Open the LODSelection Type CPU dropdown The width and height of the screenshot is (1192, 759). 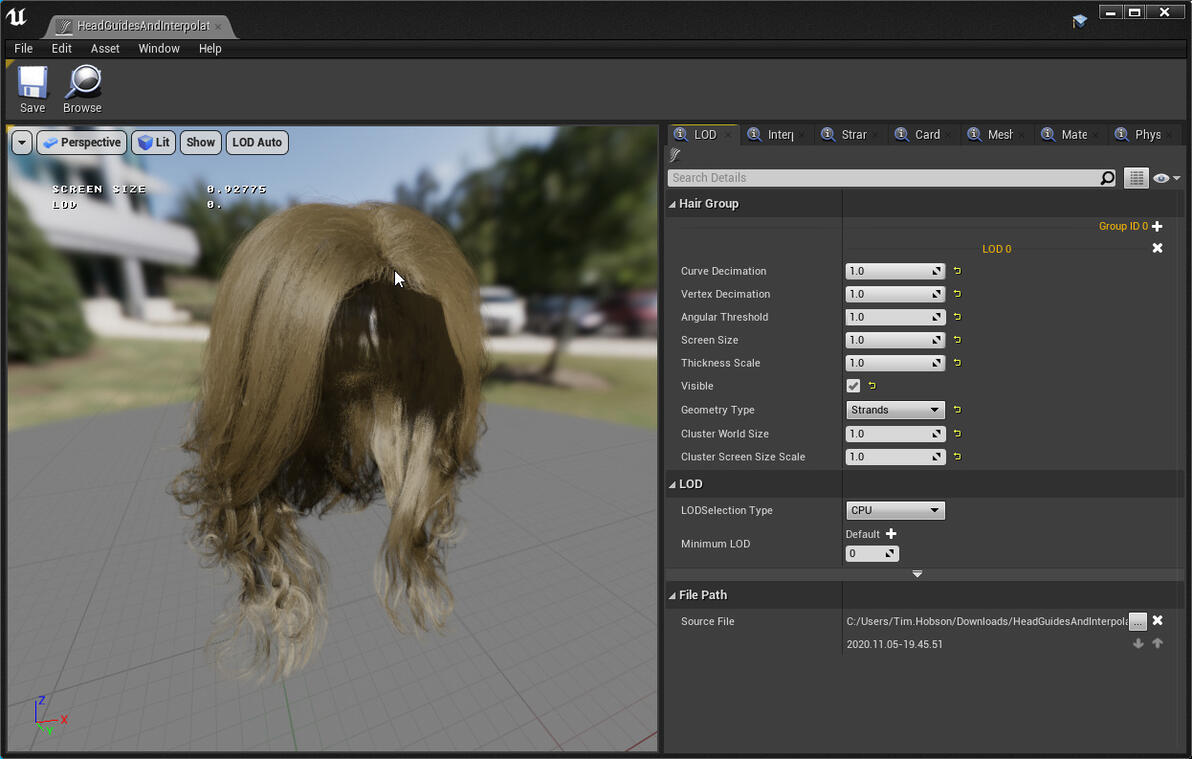(895, 510)
